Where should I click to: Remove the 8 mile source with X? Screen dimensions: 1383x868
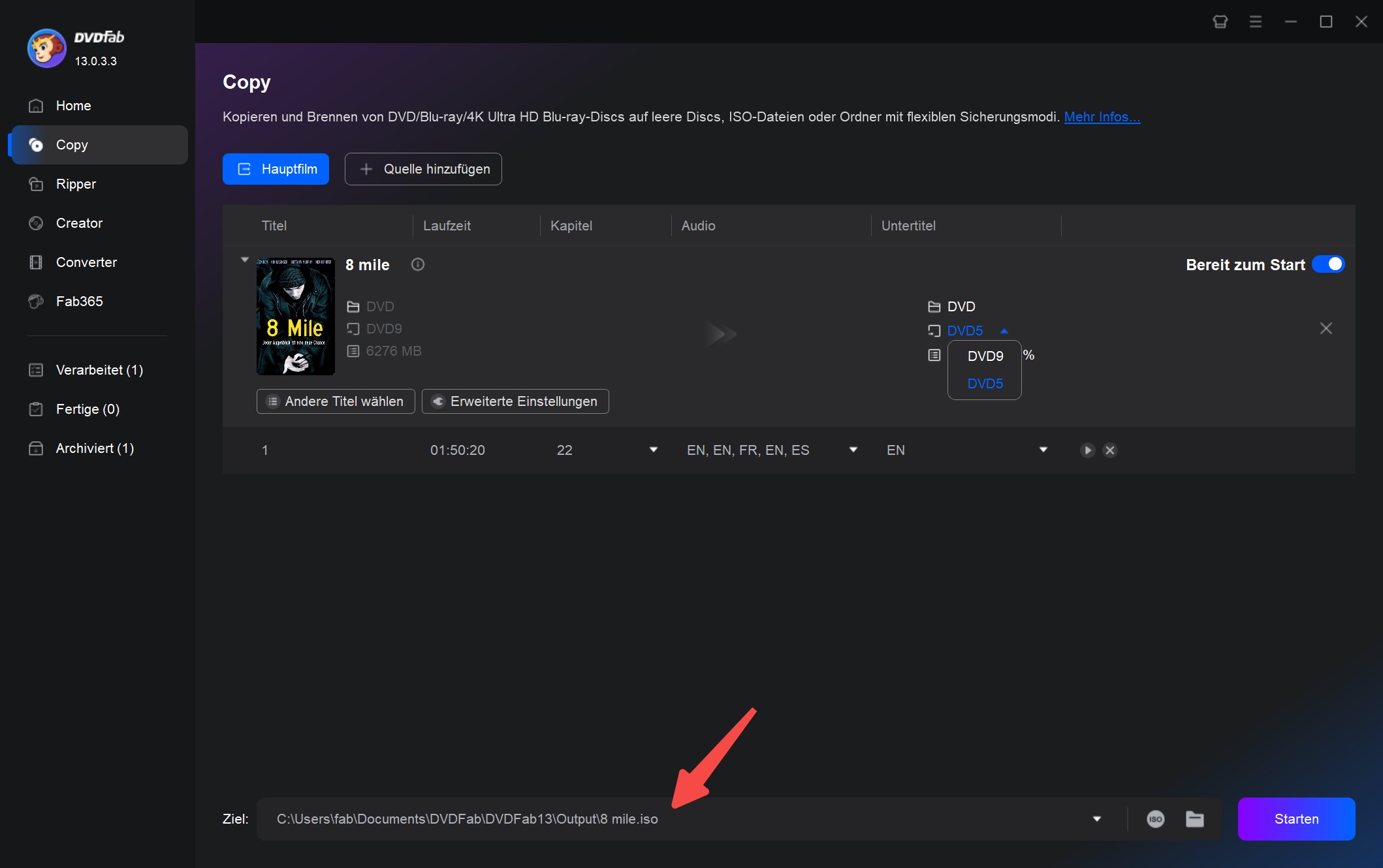[1326, 328]
